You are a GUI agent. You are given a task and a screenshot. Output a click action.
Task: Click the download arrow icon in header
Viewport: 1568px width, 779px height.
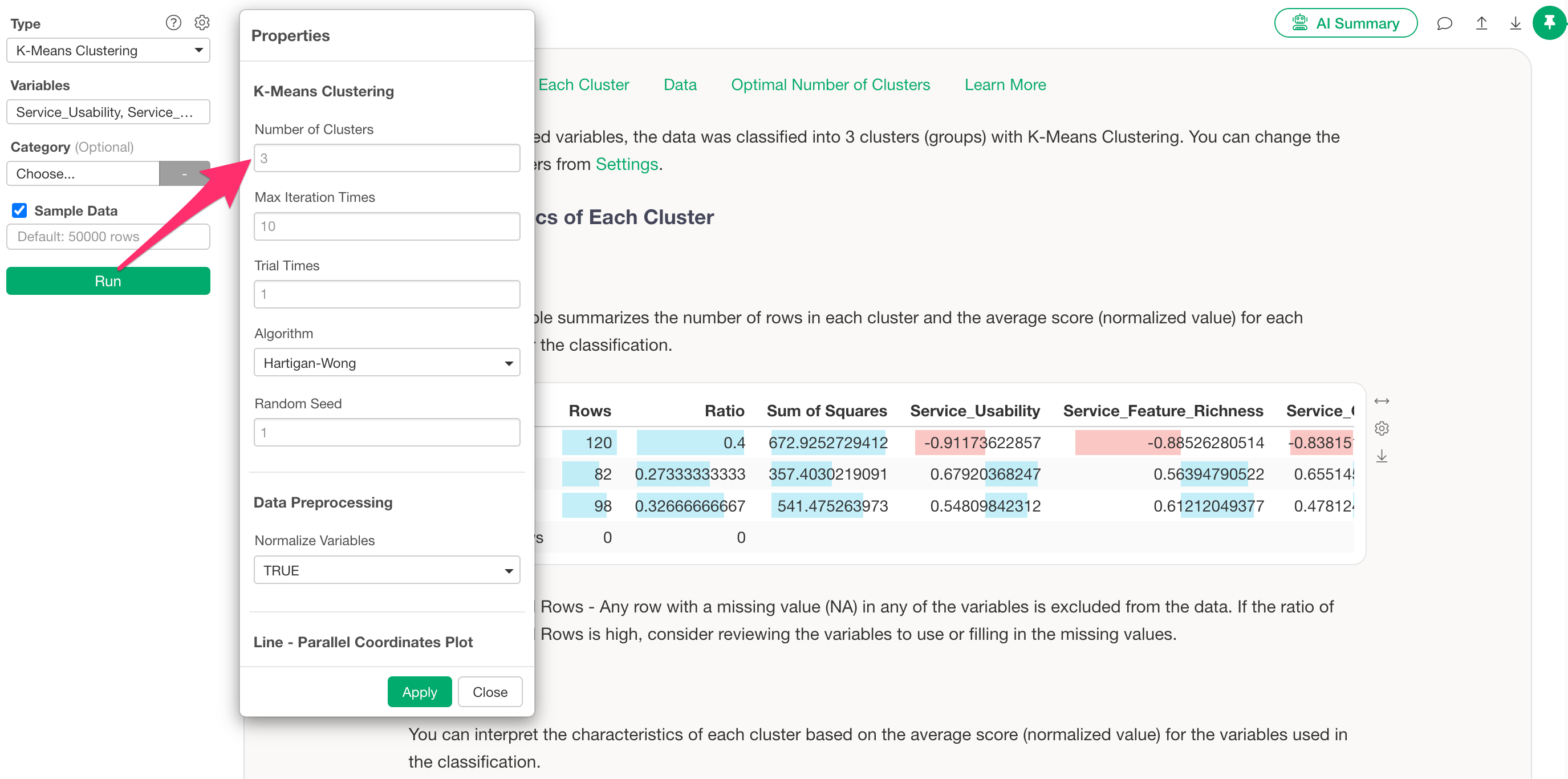click(x=1515, y=23)
